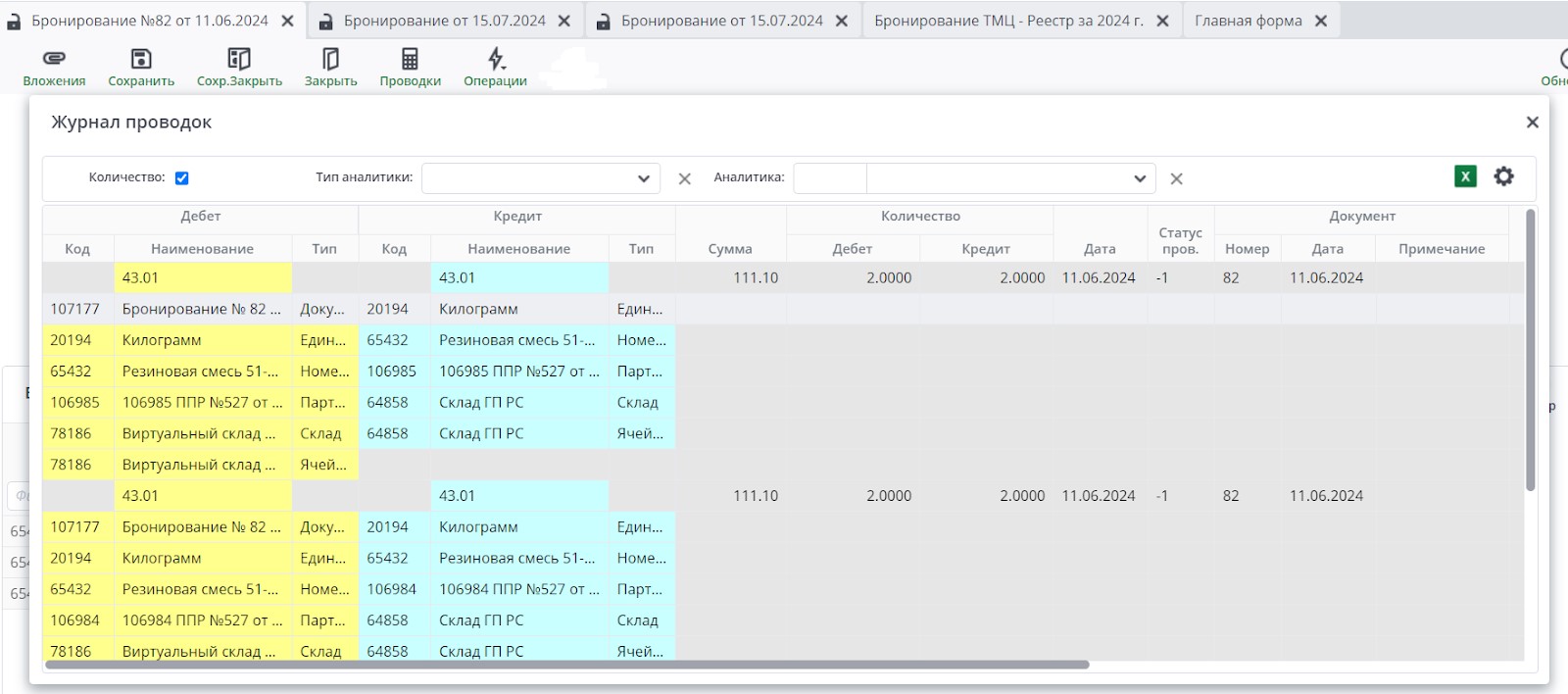Screen dimensions: 1568x694
Task: Open the Вложения attachments icon
Action: tap(54, 60)
